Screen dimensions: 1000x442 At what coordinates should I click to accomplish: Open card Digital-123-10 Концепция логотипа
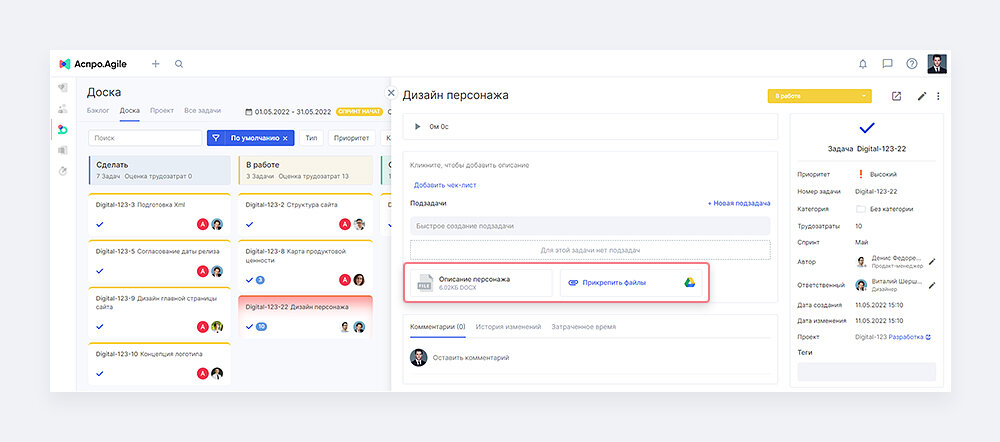click(159, 364)
